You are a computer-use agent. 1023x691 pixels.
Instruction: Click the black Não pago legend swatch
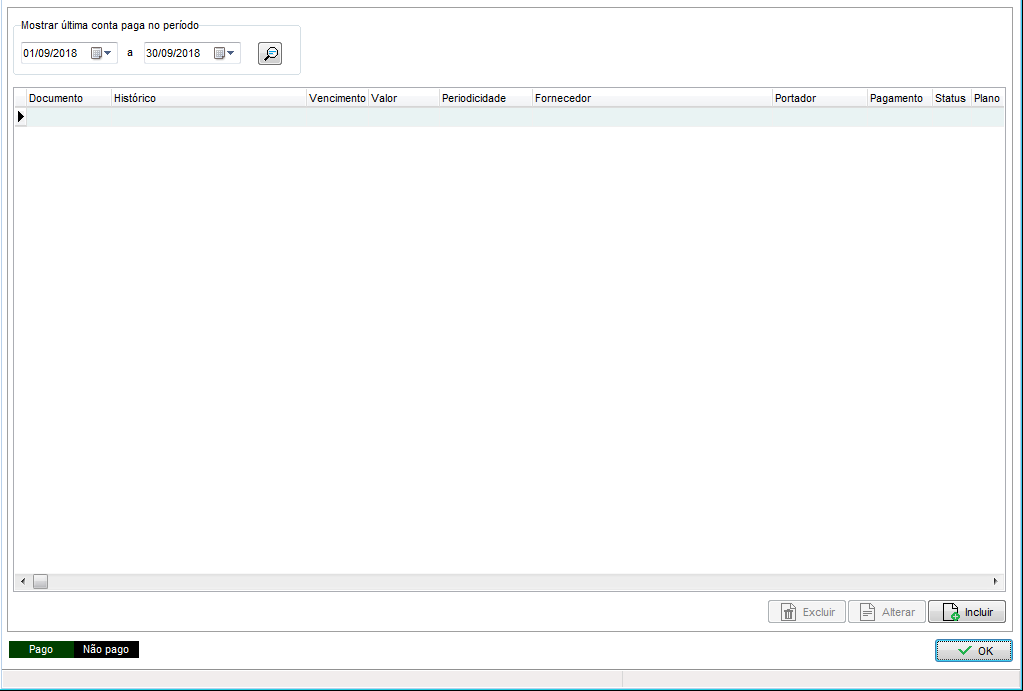pyautogui.click(x=106, y=650)
